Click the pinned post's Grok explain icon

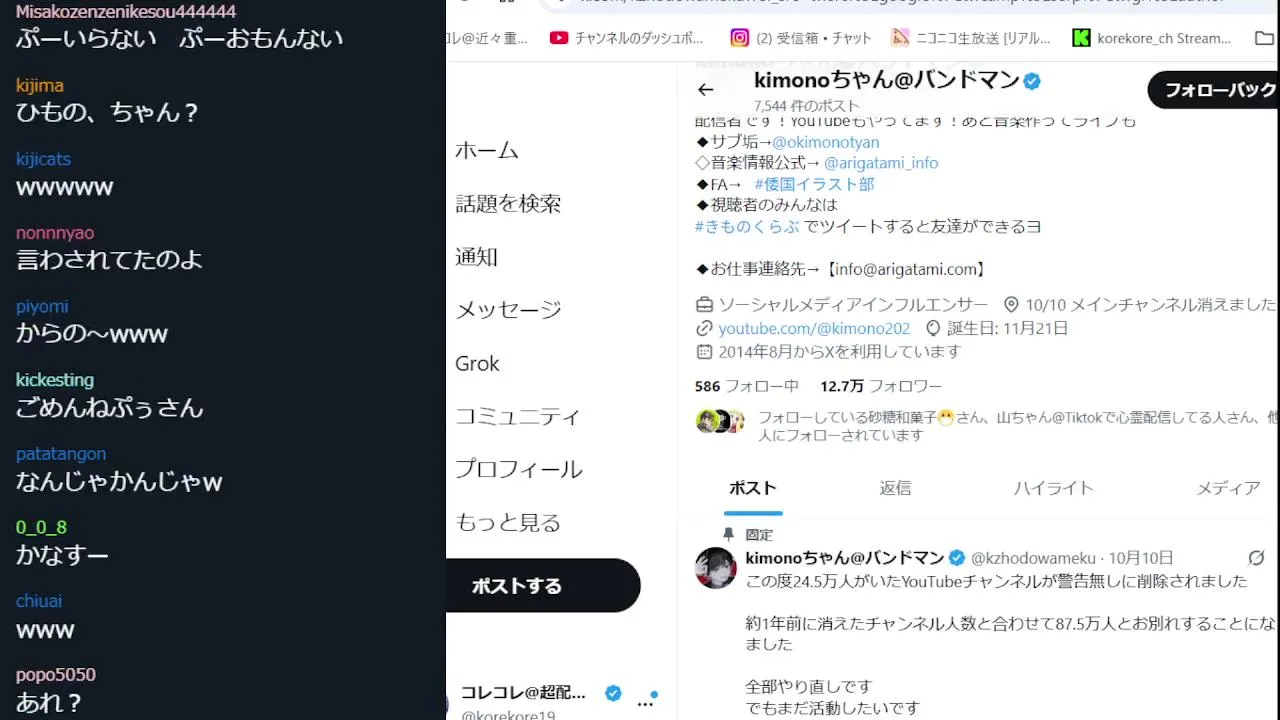(1257, 558)
